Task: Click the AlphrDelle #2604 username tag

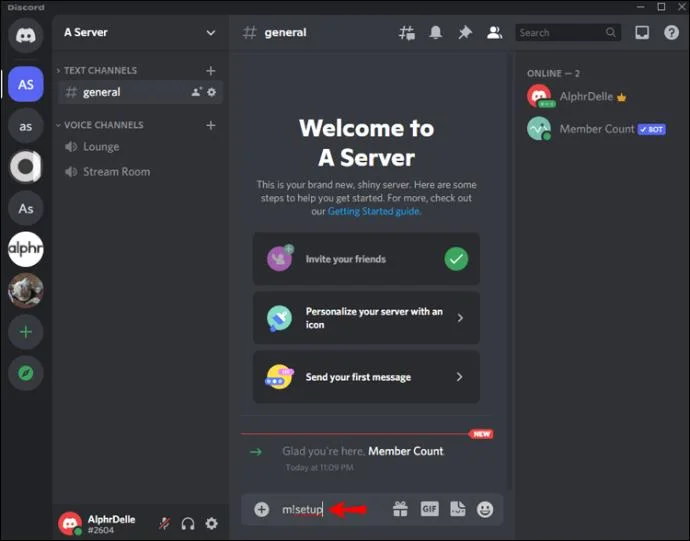Action: tap(111, 524)
